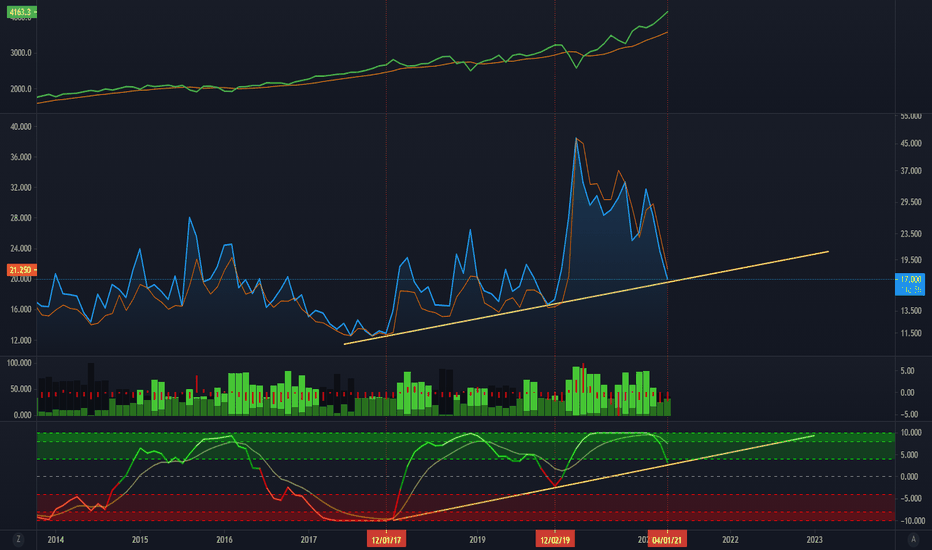
Task: Click the 16.000 left scale label
Action: click(x=21, y=310)
